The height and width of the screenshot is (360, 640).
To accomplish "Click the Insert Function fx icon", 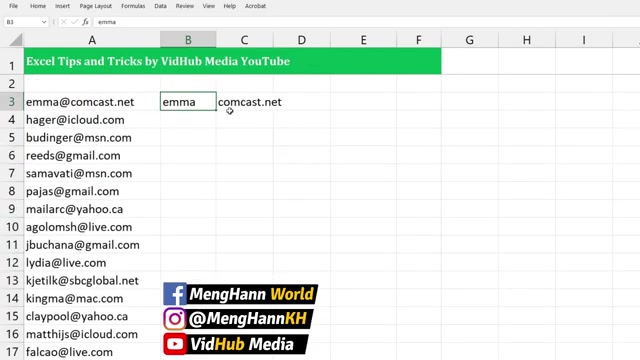I will click(x=85, y=22).
